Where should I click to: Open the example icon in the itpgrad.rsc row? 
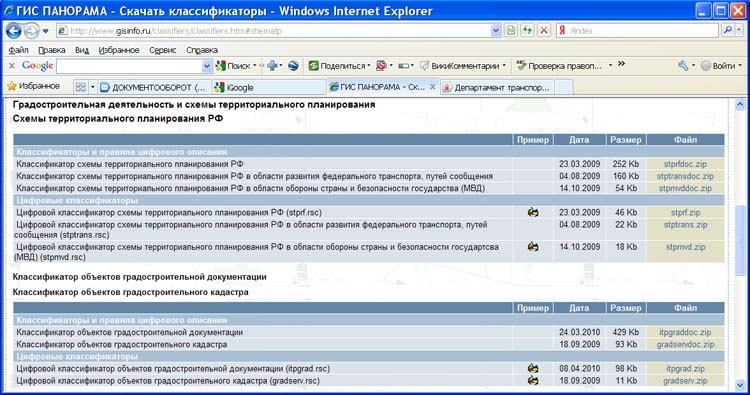[x=533, y=369]
